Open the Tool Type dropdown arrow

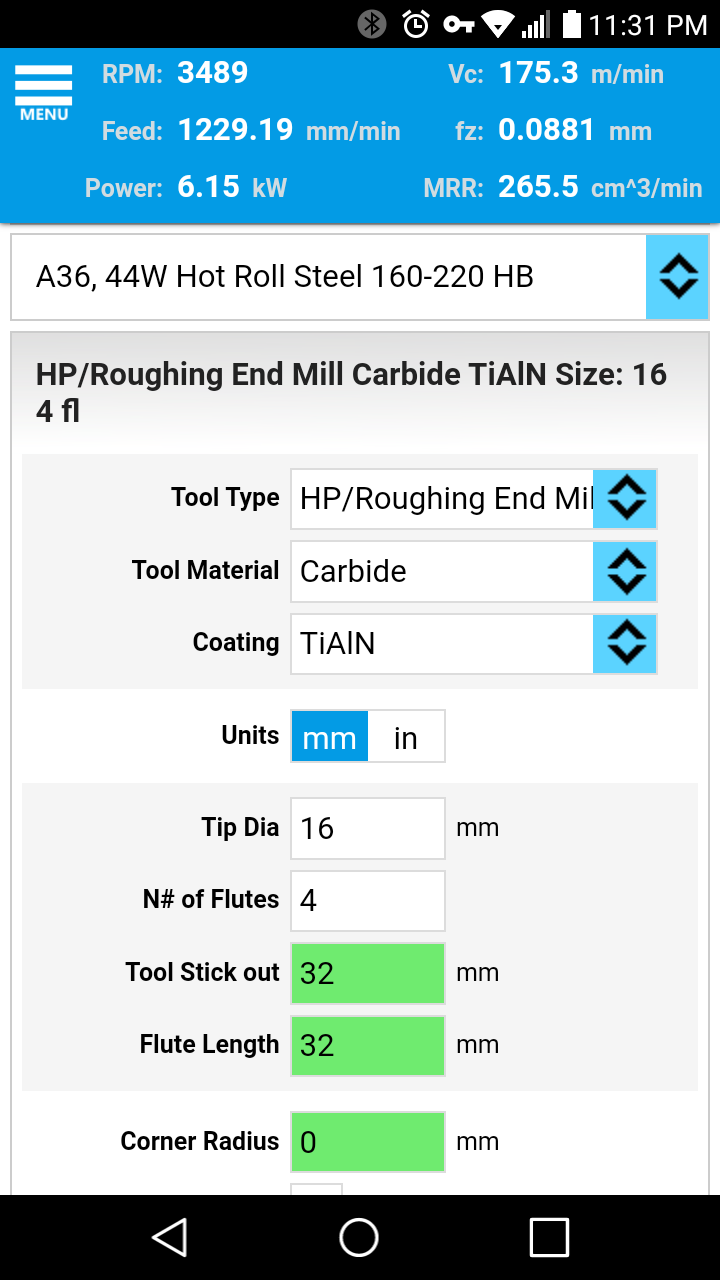pyautogui.click(x=626, y=498)
